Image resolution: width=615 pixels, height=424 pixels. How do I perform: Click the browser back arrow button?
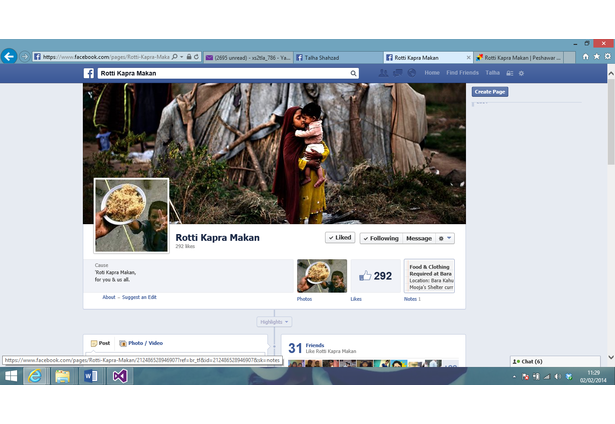click(9, 56)
